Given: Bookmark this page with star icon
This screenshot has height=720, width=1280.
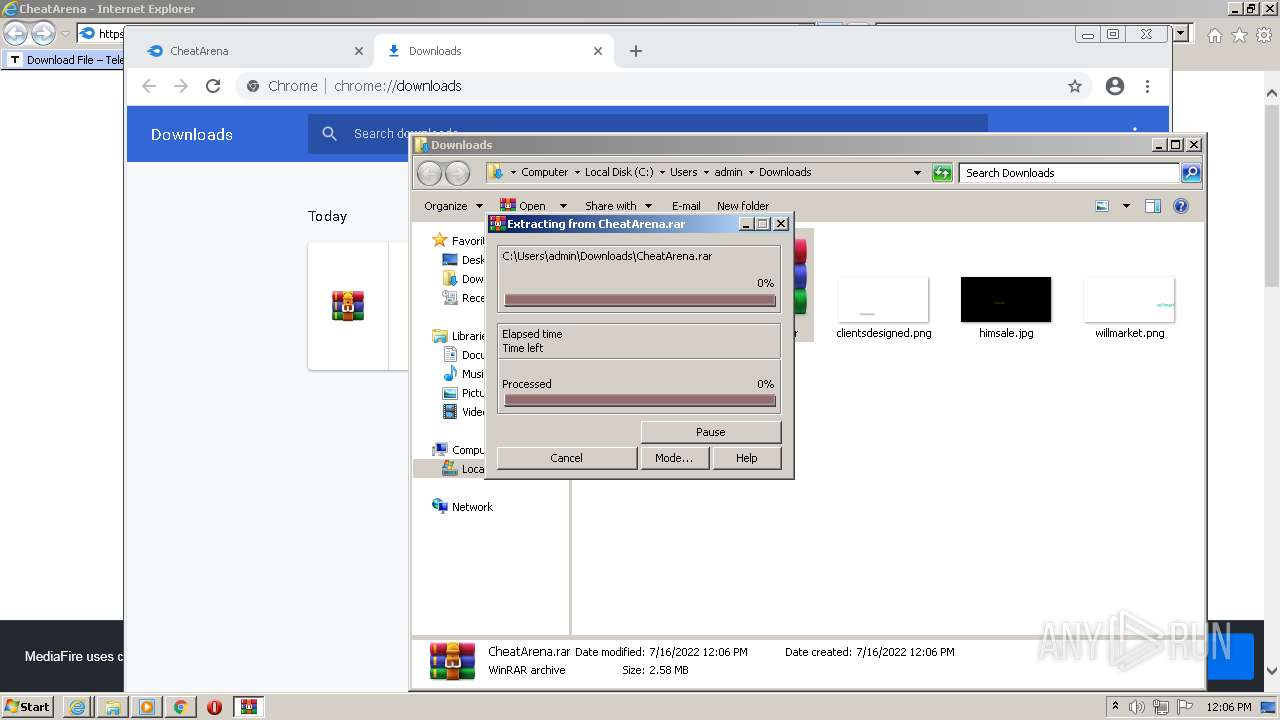Looking at the screenshot, I should click(1075, 86).
